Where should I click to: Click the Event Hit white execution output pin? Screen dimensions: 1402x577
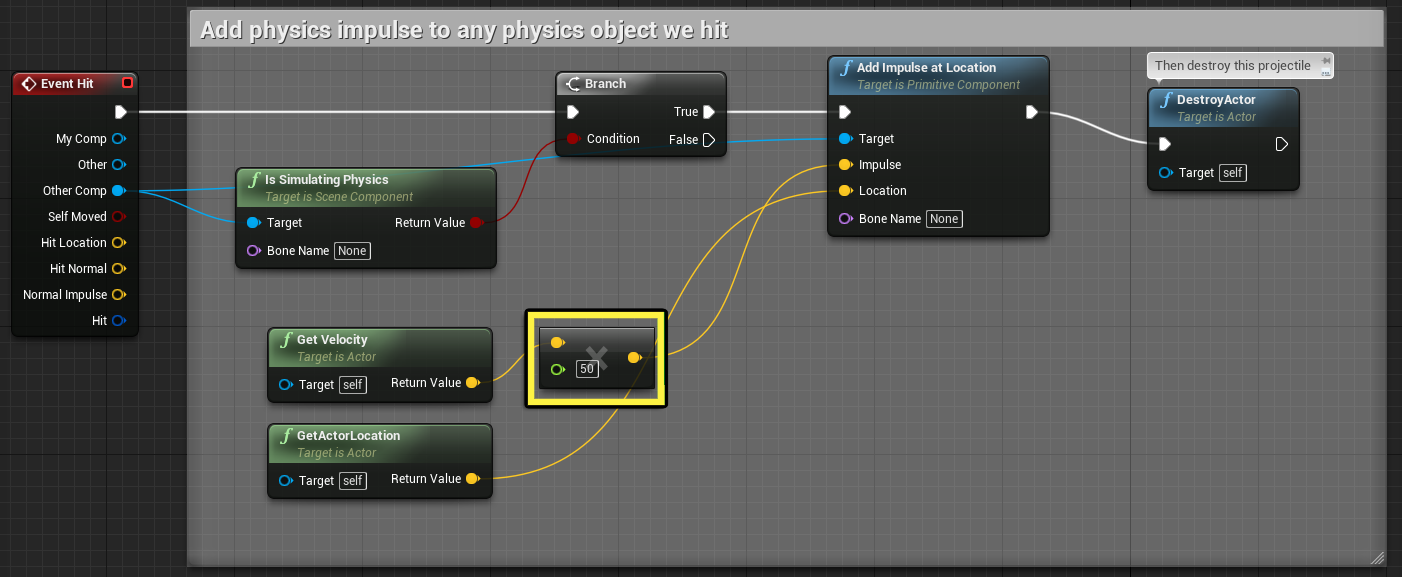tap(121, 112)
